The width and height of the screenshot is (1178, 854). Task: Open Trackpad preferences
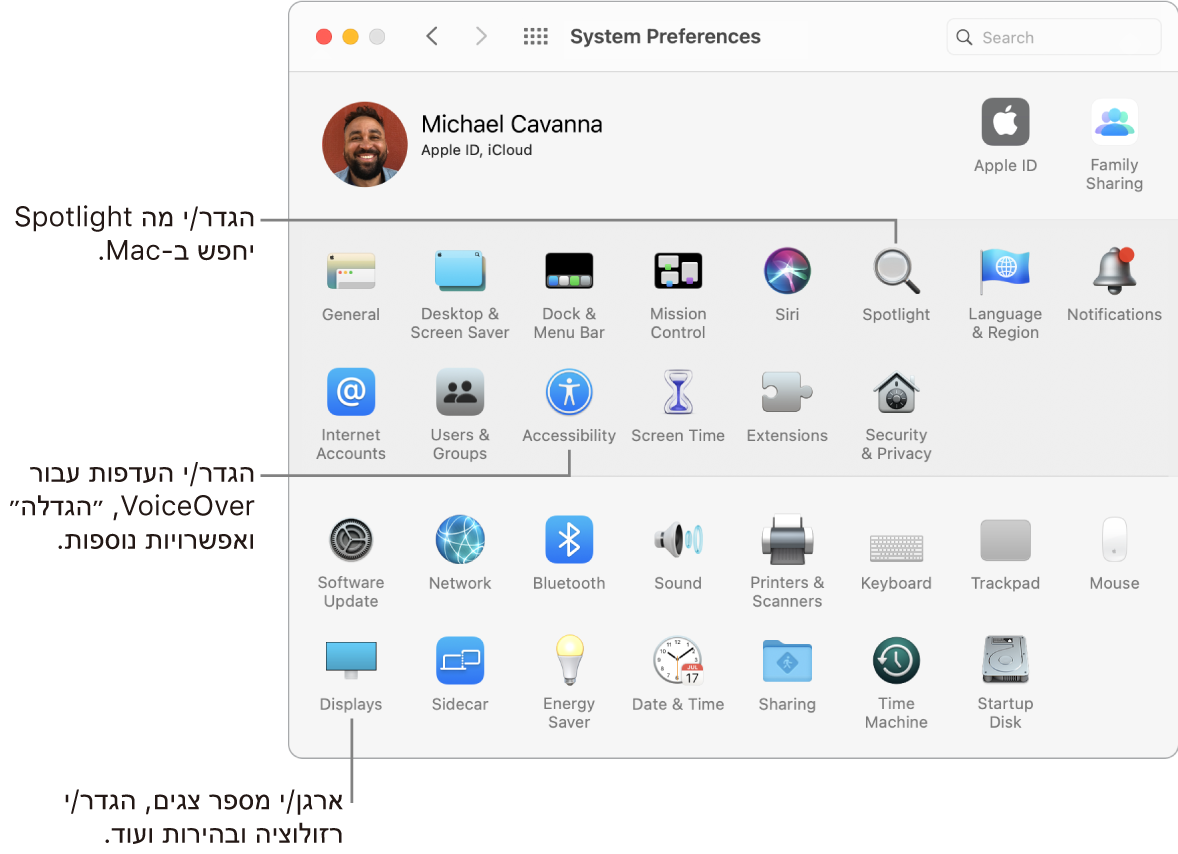[1005, 540]
